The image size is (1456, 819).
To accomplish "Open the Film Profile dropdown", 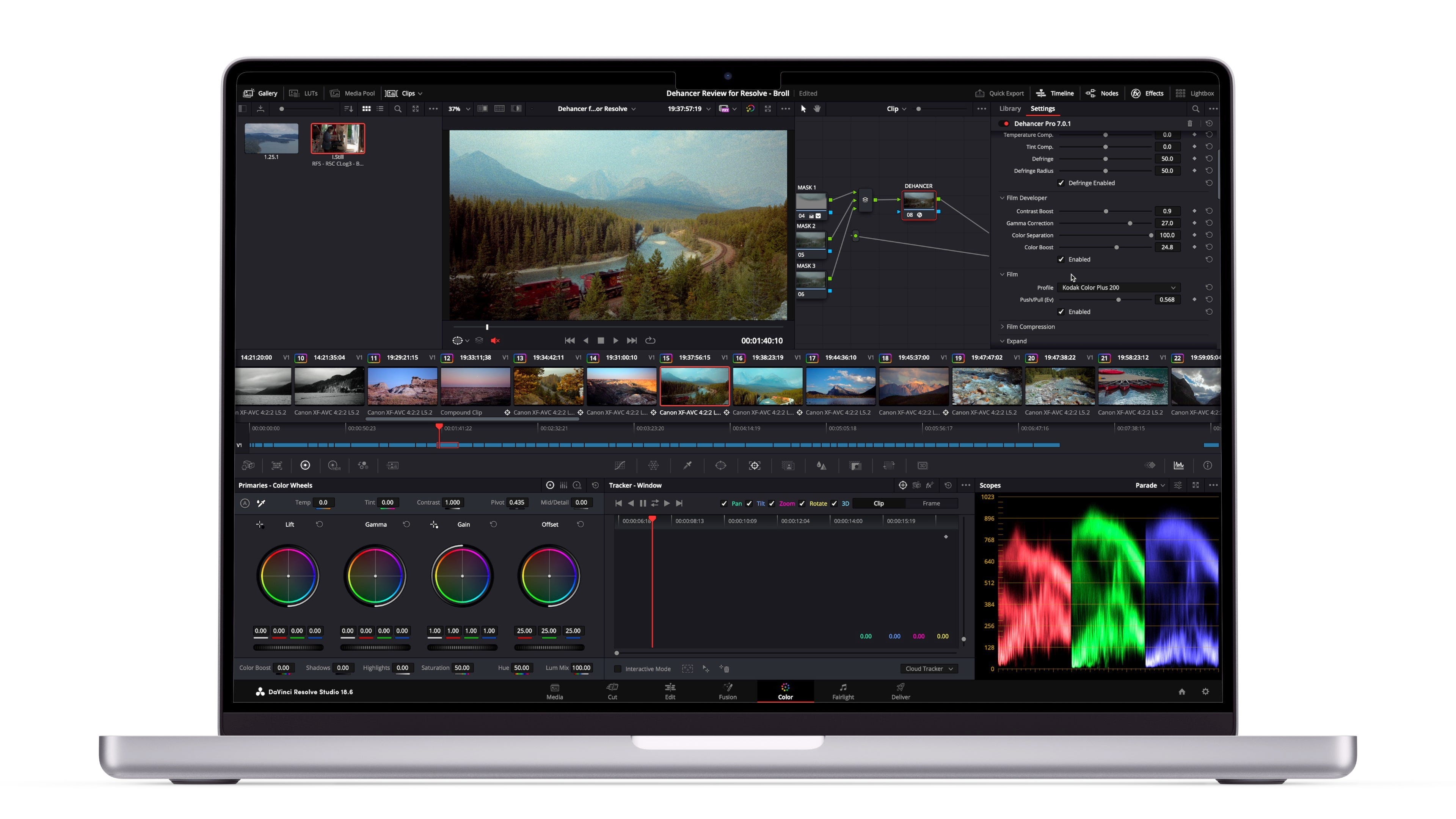I will click(1118, 288).
